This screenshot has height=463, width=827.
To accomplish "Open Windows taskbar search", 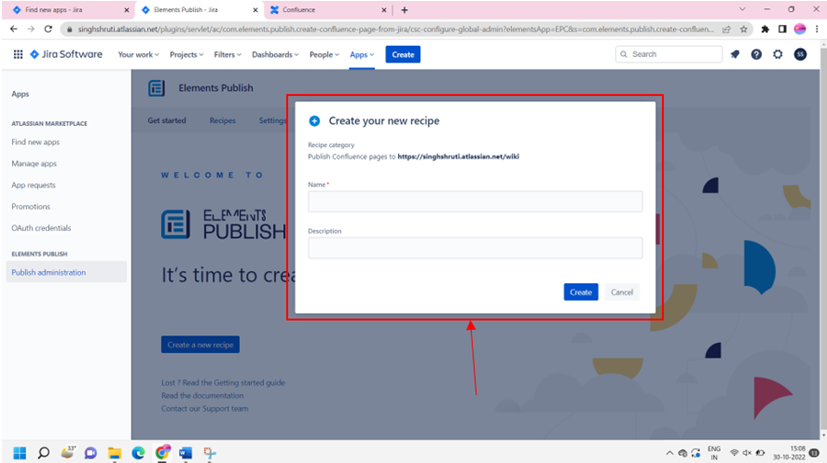I will (44, 453).
